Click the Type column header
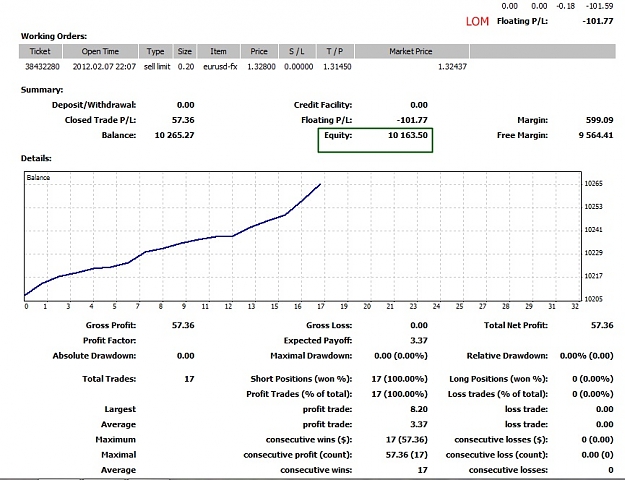 pos(155,51)
